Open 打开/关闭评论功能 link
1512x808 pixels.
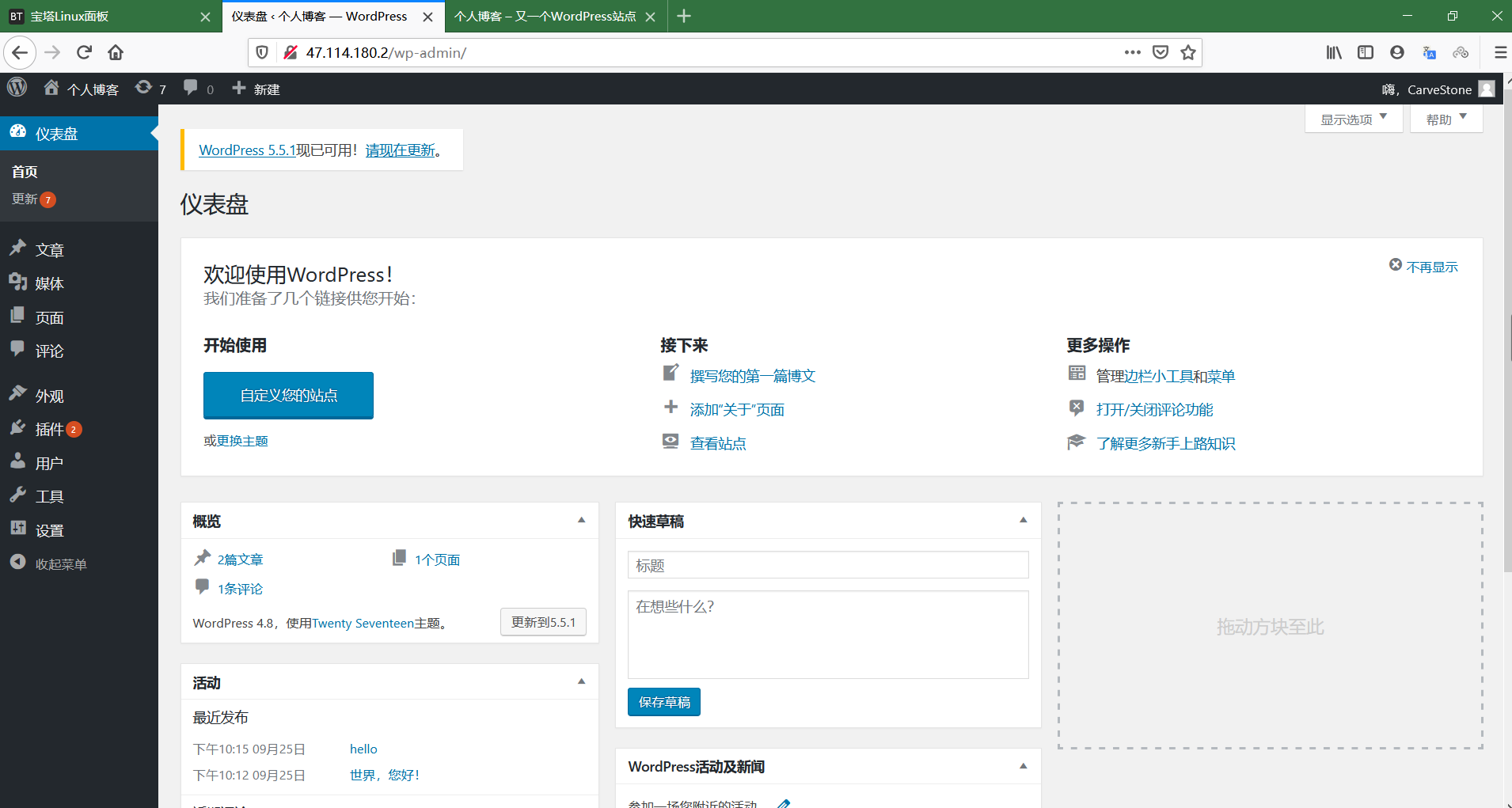pyautogui.click(x=1154, y=409)
